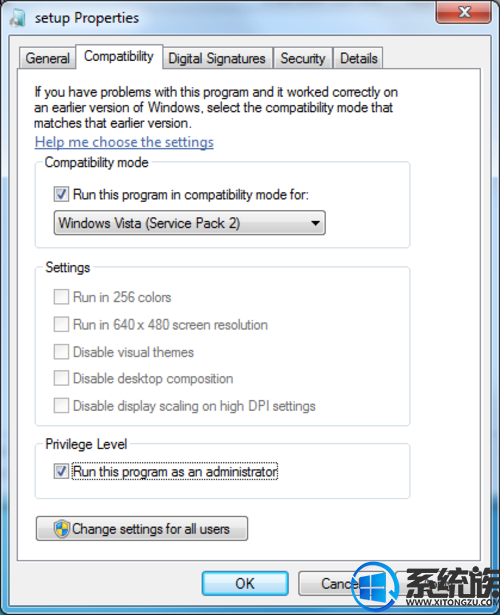Select the Security tab

(303, 58)
